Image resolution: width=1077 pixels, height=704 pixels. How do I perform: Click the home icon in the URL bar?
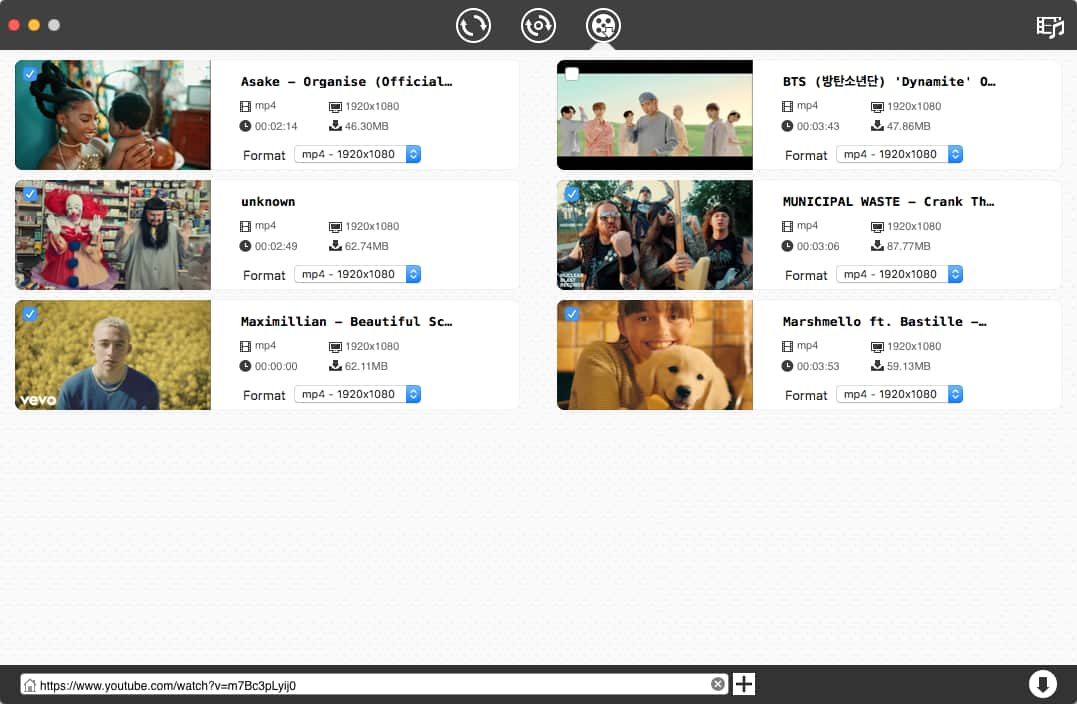click(x=30, y=685)
